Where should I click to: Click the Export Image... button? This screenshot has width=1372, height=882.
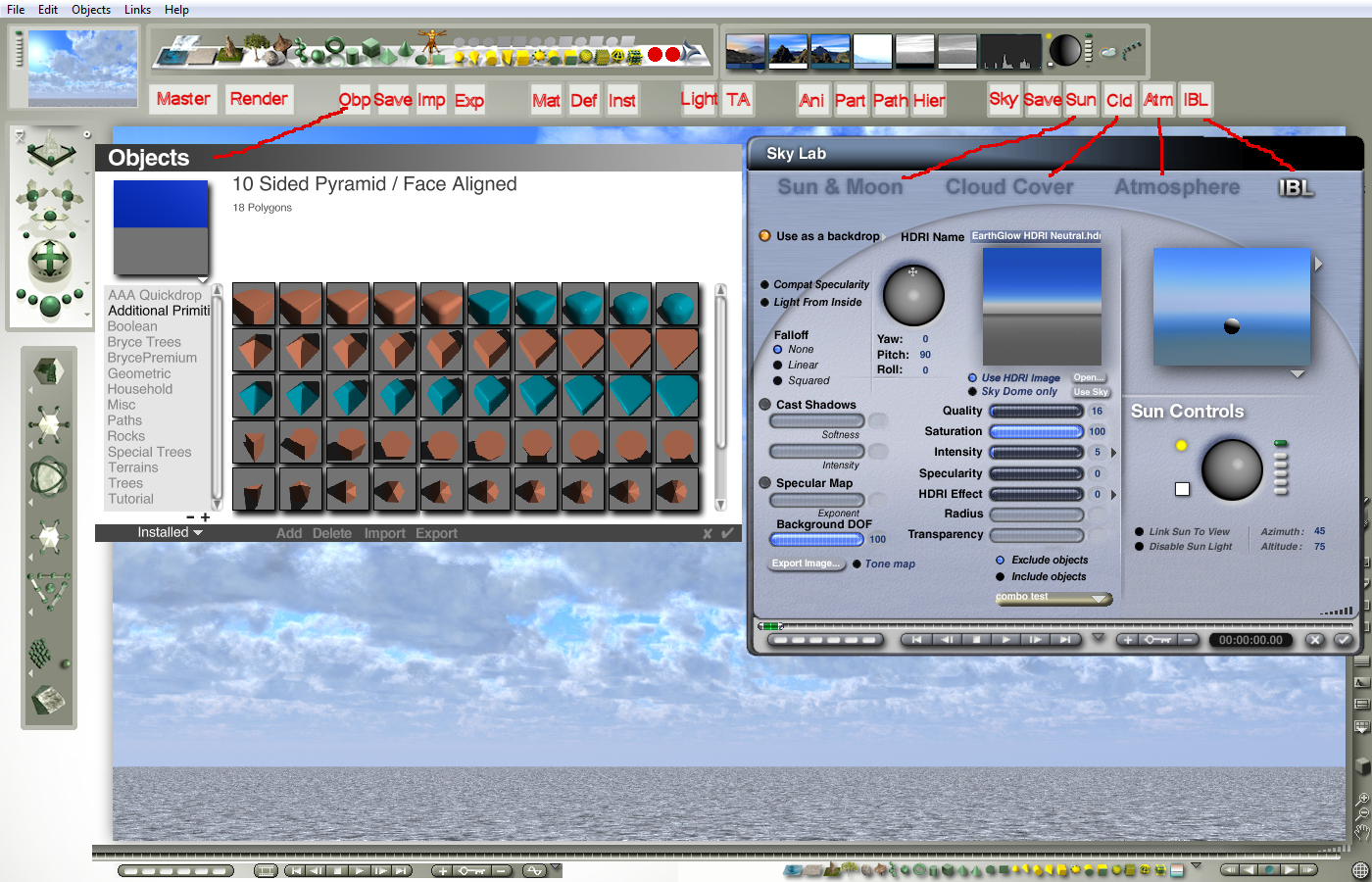[806, 563]
